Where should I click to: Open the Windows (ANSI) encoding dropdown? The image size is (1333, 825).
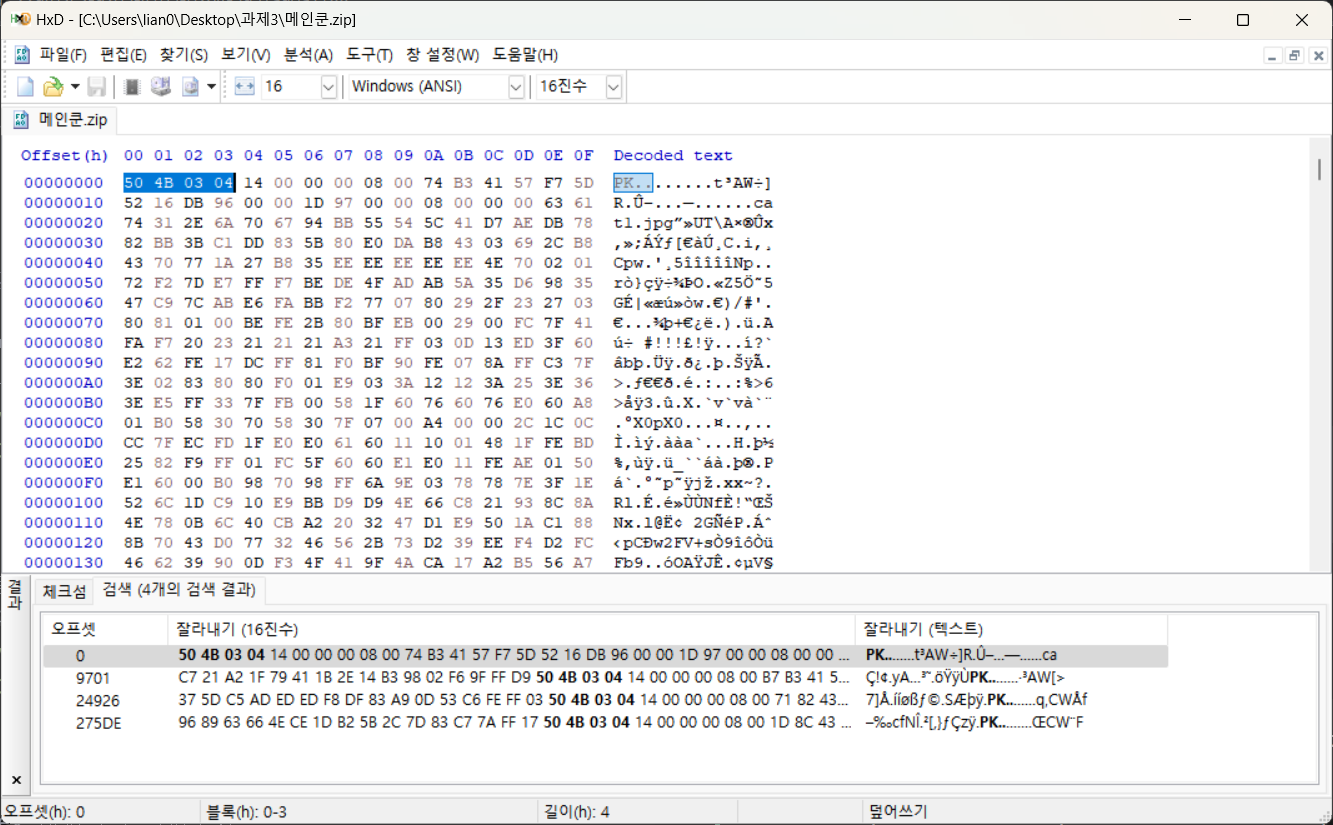pos(517,86)
